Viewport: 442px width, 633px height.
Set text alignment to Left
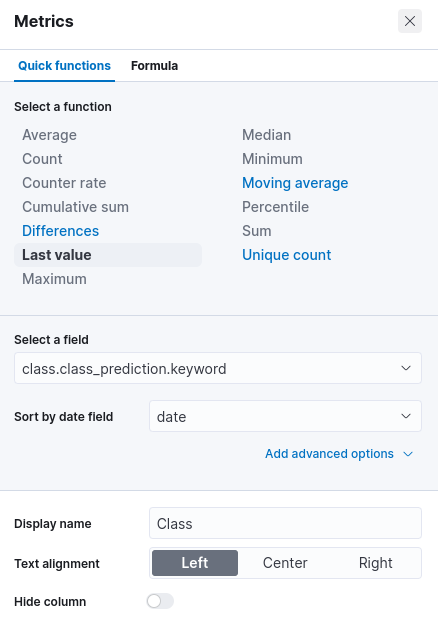pyautogui.click(x=195, y=563)
